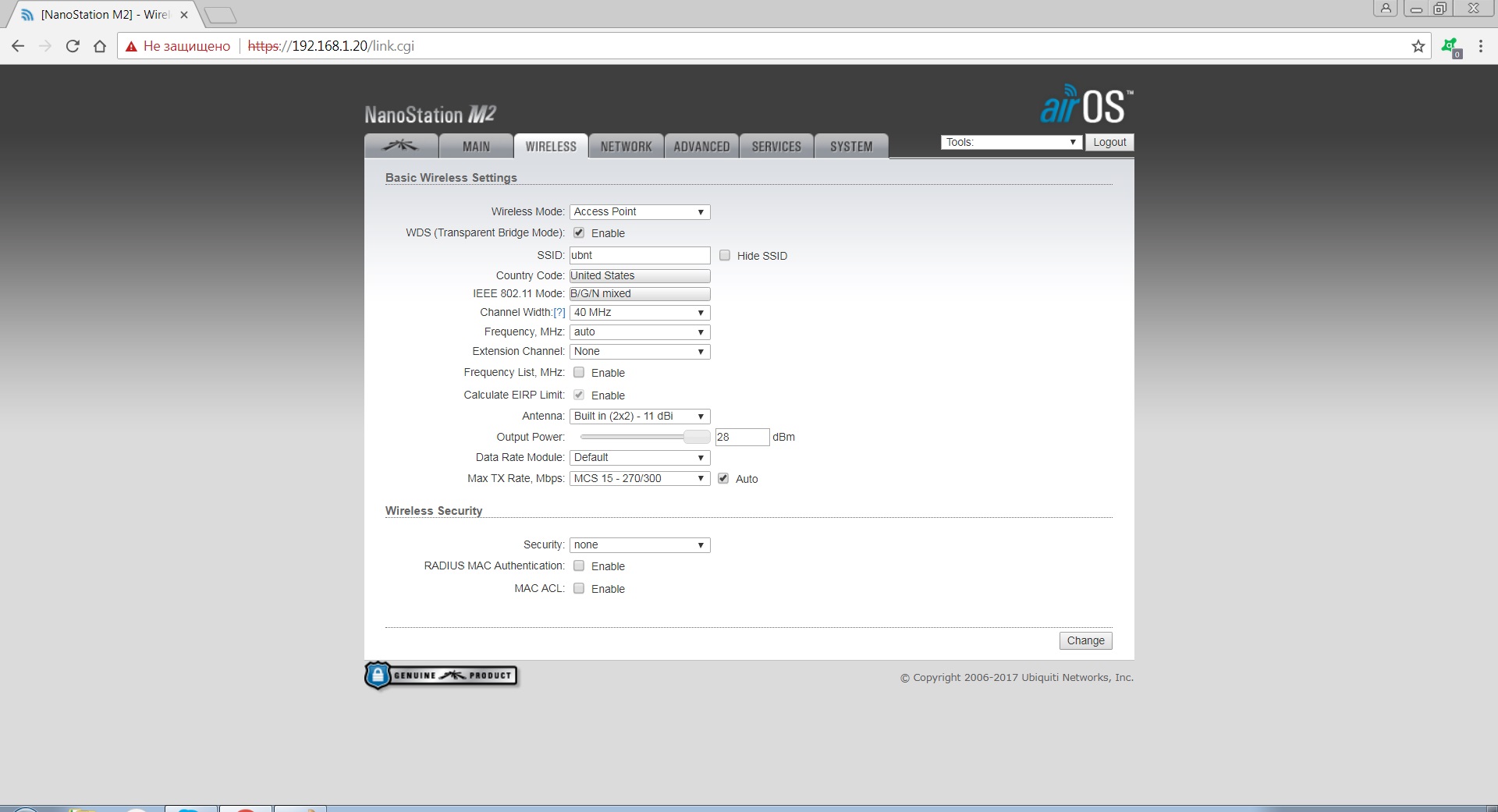Expand the Extension Channel dropdown

(x=640, y=352)
